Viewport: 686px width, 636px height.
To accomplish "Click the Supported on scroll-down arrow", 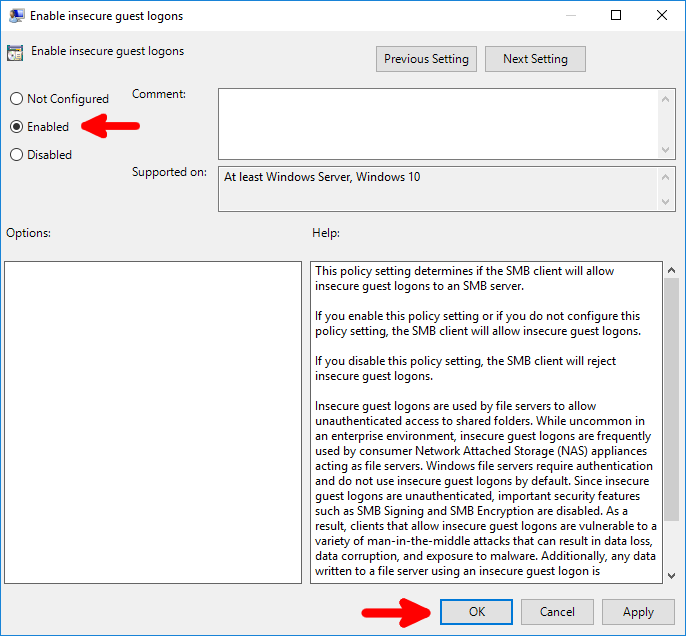I will [x=665, y=202].
